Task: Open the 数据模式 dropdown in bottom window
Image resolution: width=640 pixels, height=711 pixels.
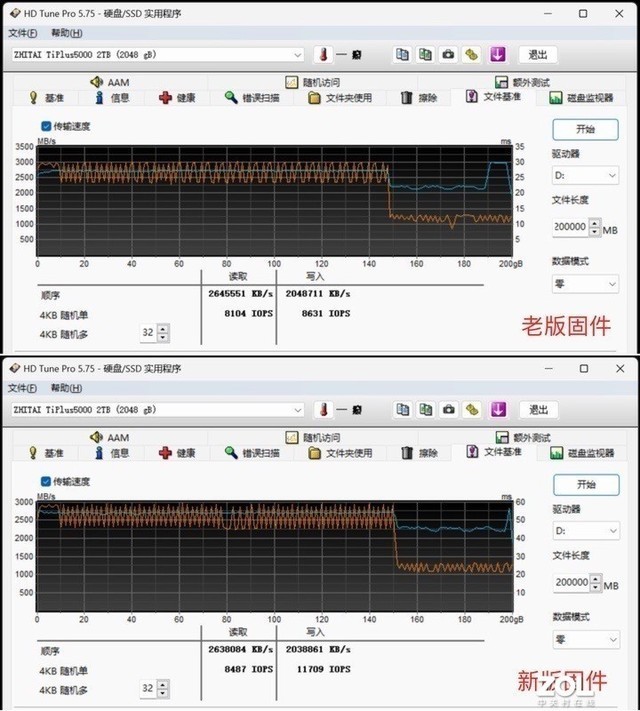Action: [x=586, y=640]
